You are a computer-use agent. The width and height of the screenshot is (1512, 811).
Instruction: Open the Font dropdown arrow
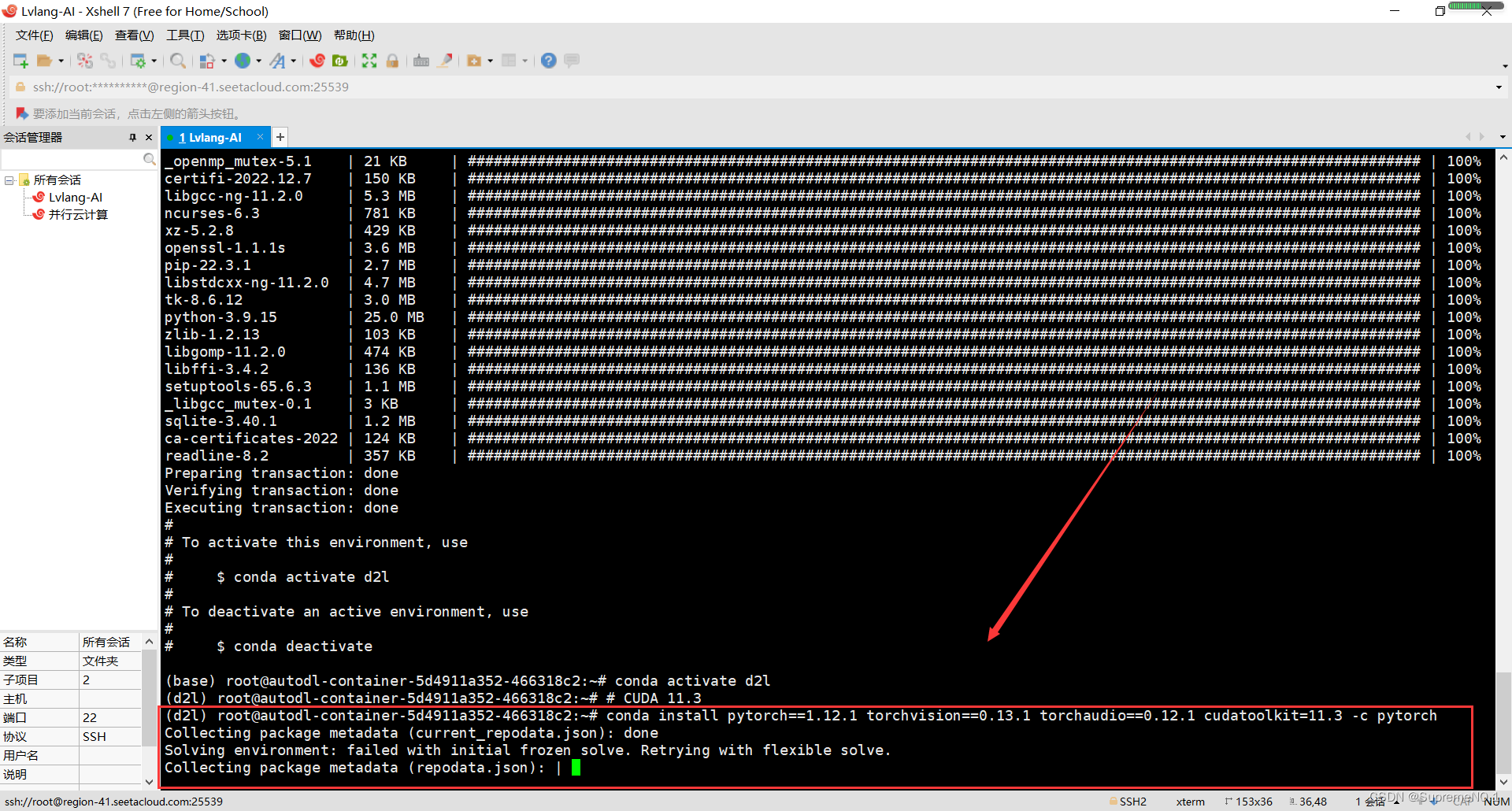click(x=294, y=61)
